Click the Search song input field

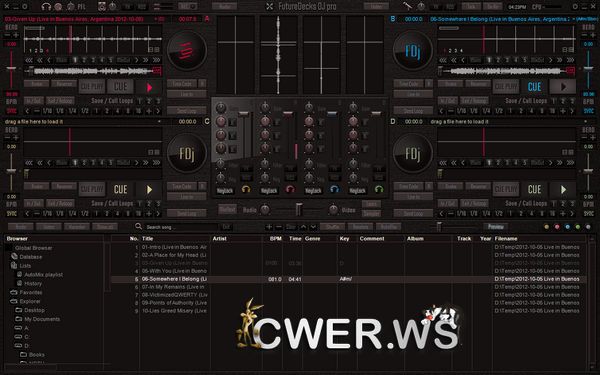181,227
